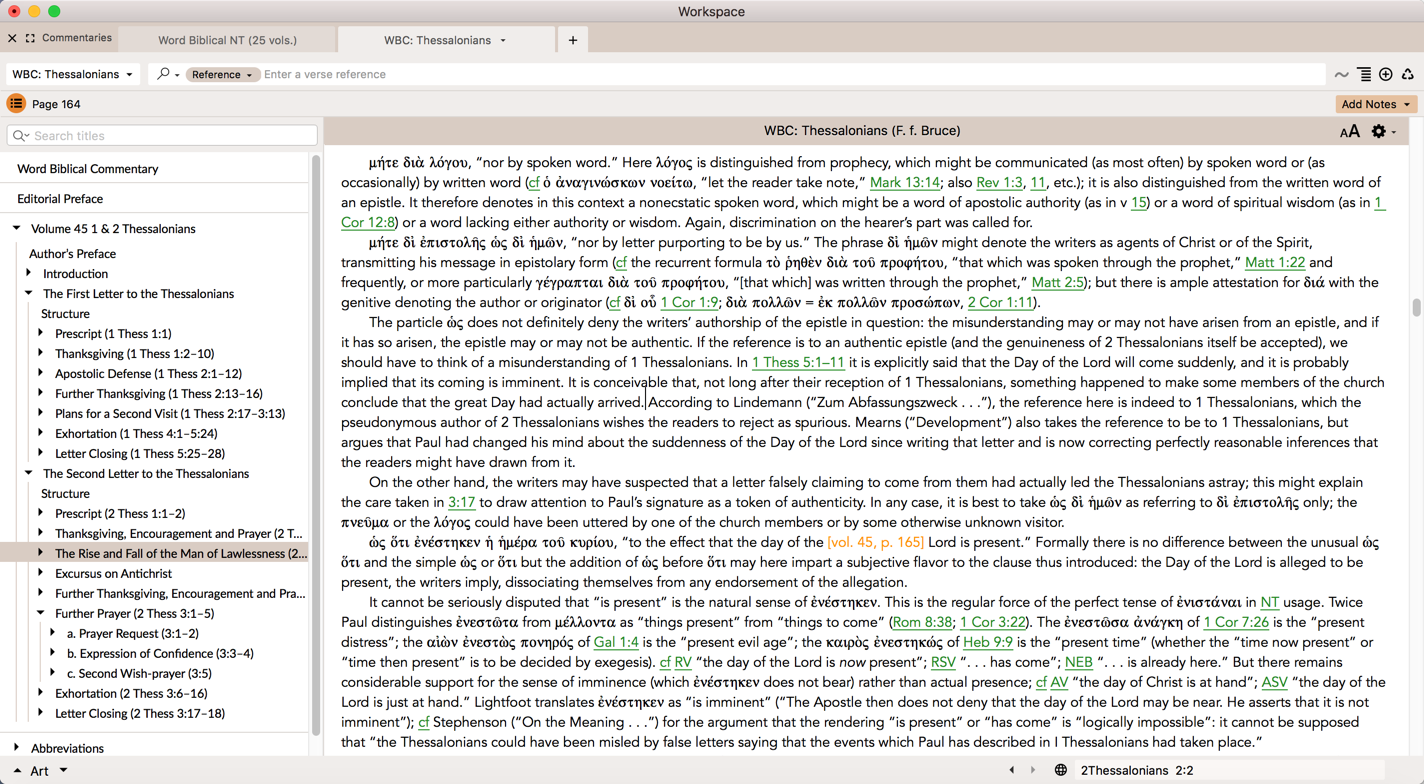1424x784 pixels.
Task: Collapse The Second Letter to the Thessalonians
Action: (29, 473)
